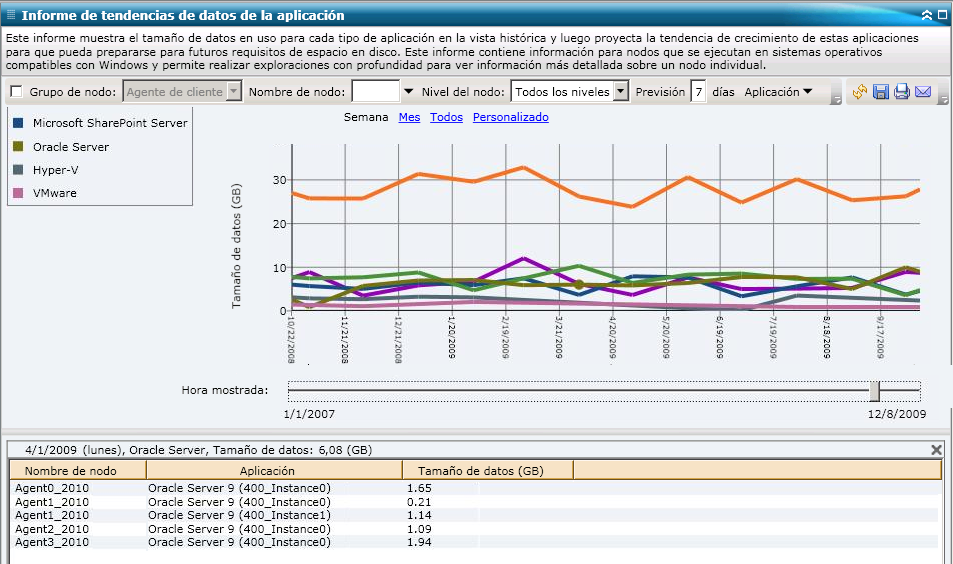Click the Previsión days input field
953x564 pixels.
click(699, 92)
